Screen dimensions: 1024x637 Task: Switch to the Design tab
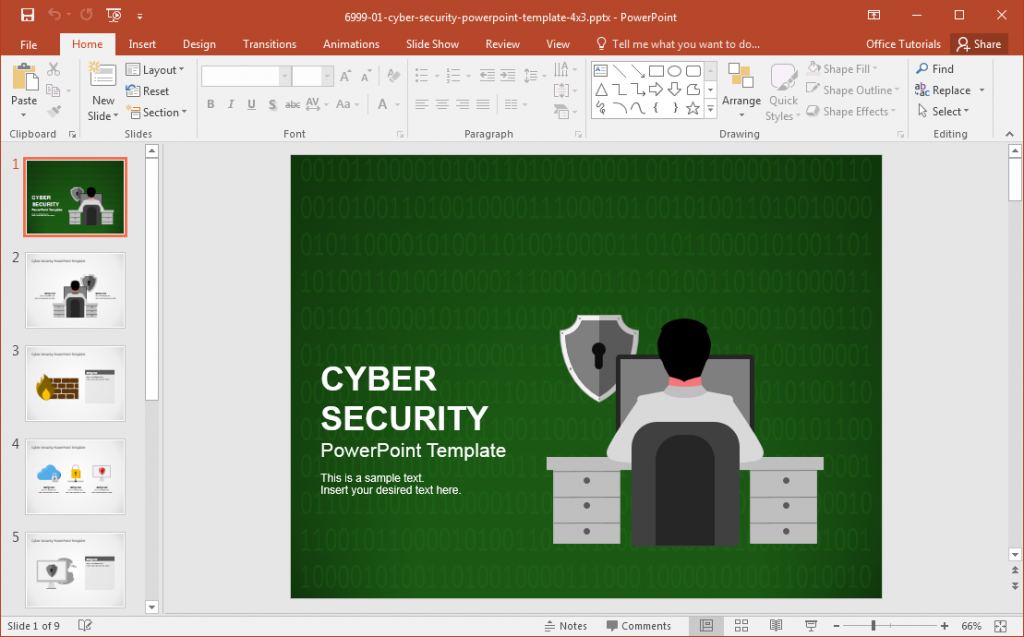tap(199, 43)
